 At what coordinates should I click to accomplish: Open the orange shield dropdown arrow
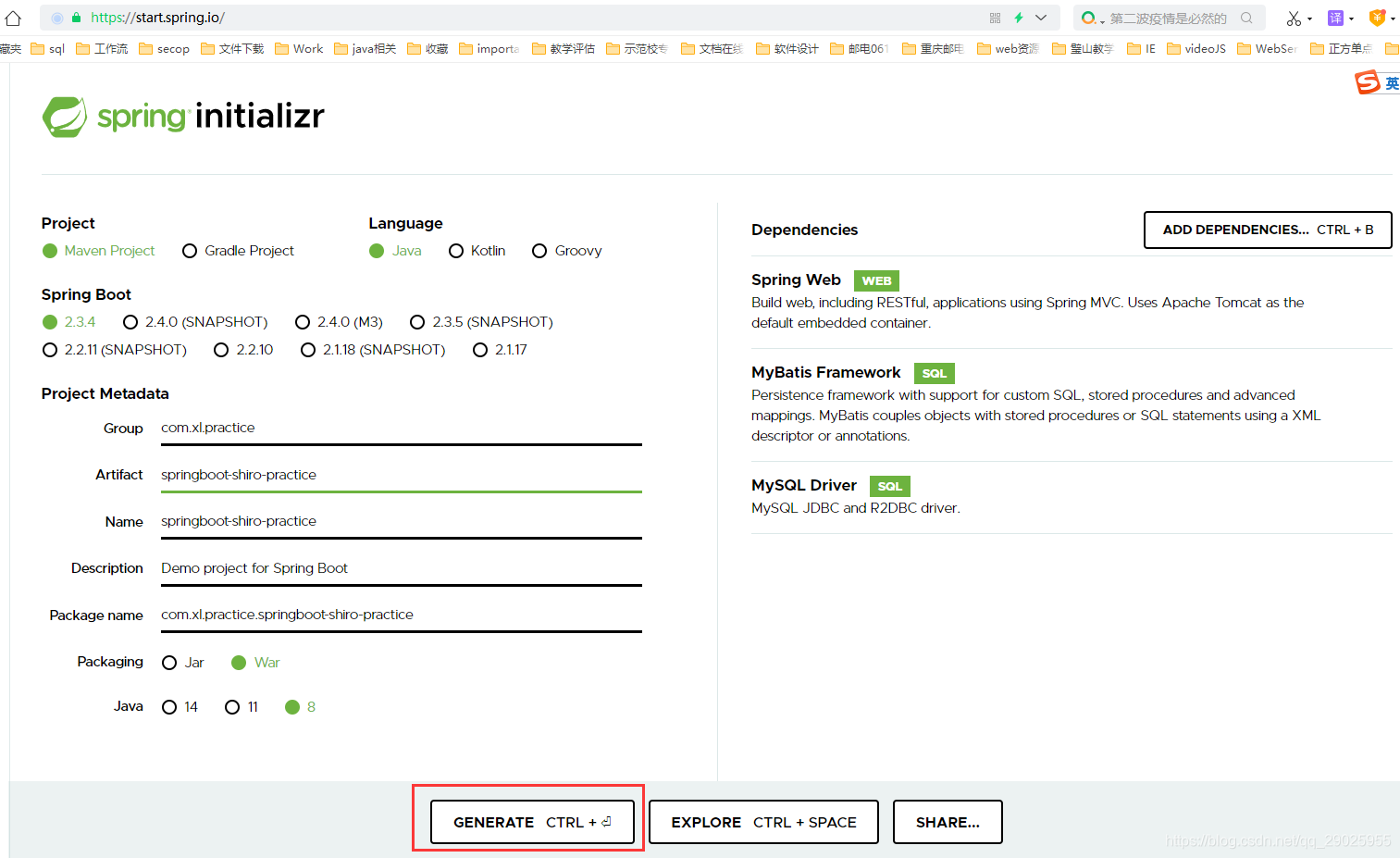tap(1393, 19)
